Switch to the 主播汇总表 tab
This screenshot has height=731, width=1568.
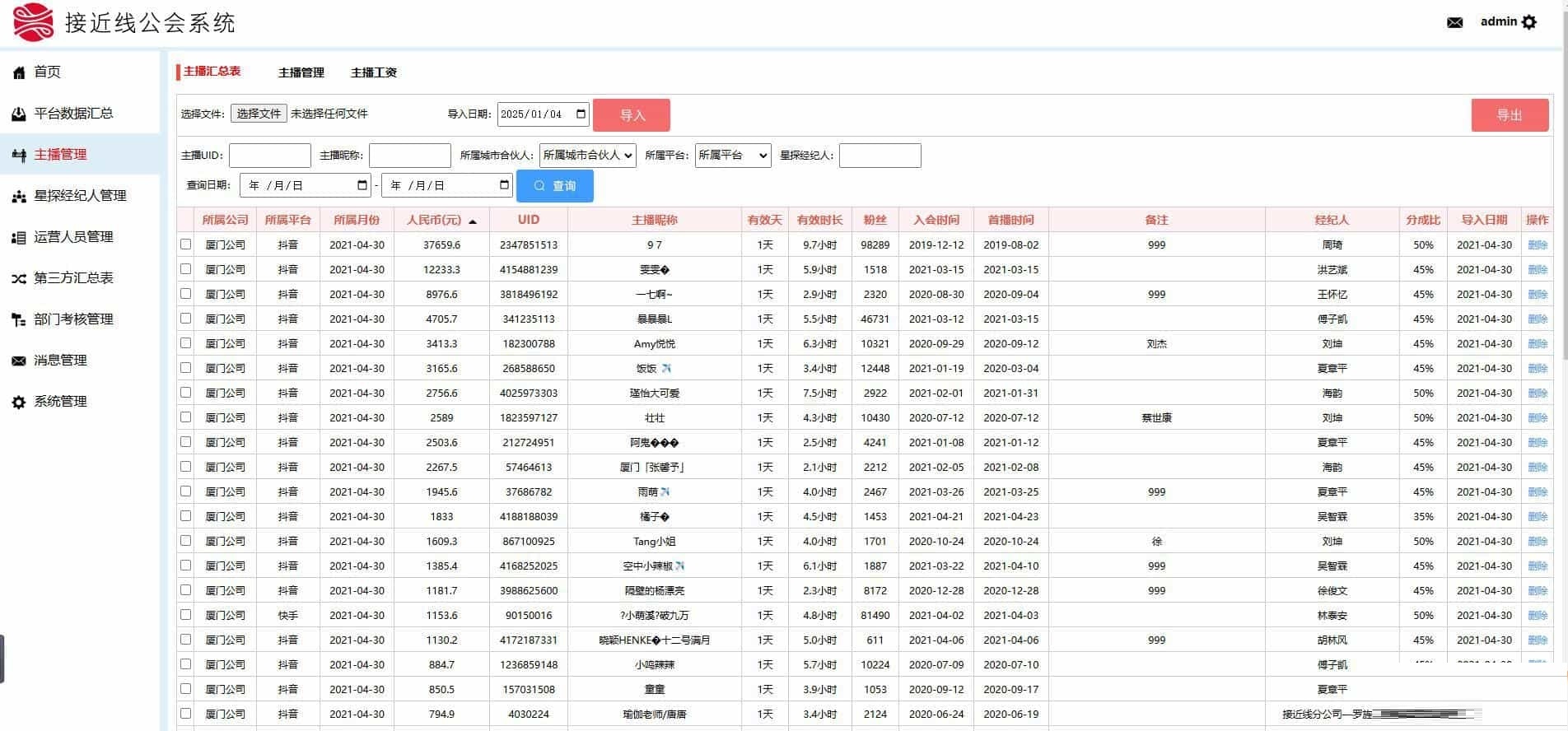(212, 72)
